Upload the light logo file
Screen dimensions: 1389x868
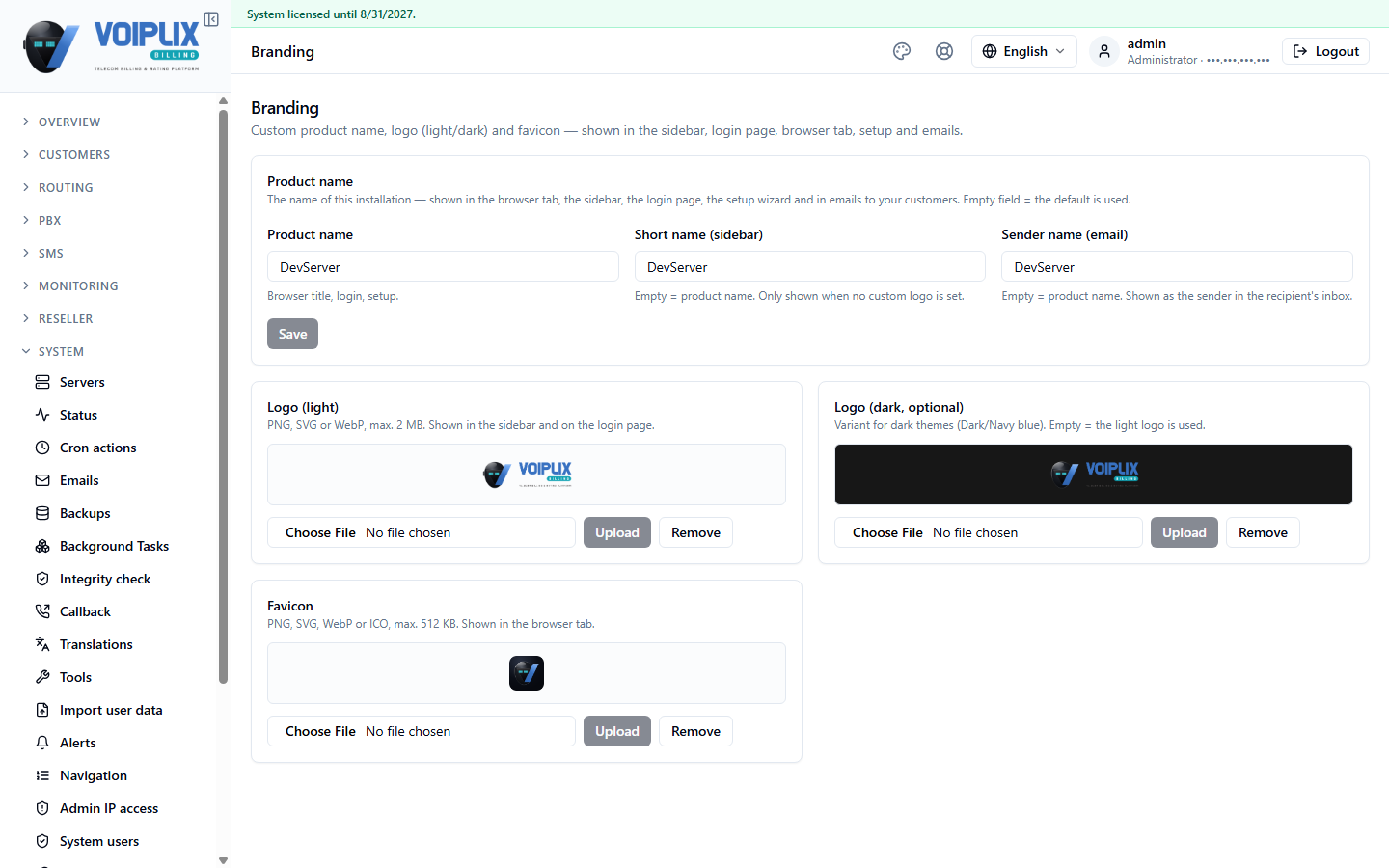pos(617,532)
